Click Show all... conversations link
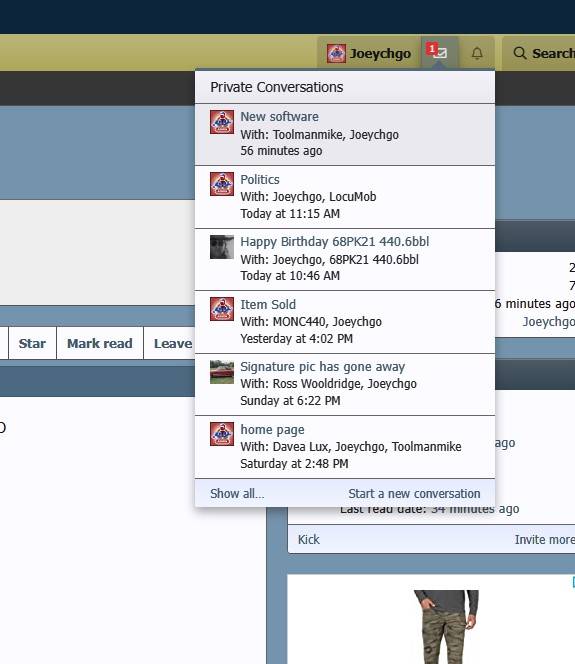The height and width of the screenshot is (664, 575). pyautogui.click(x=237, y=493)
